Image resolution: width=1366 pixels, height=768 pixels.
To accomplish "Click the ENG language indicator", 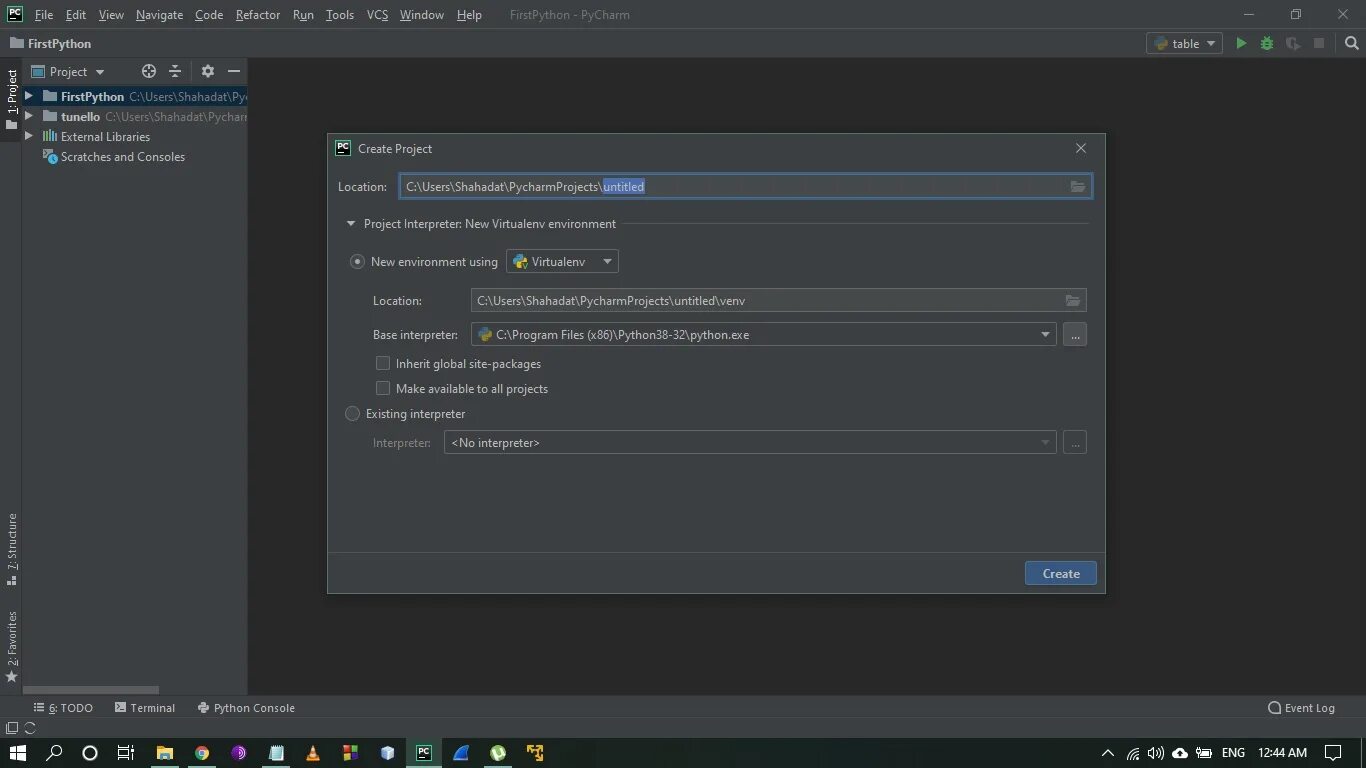I will (1233, 753).
